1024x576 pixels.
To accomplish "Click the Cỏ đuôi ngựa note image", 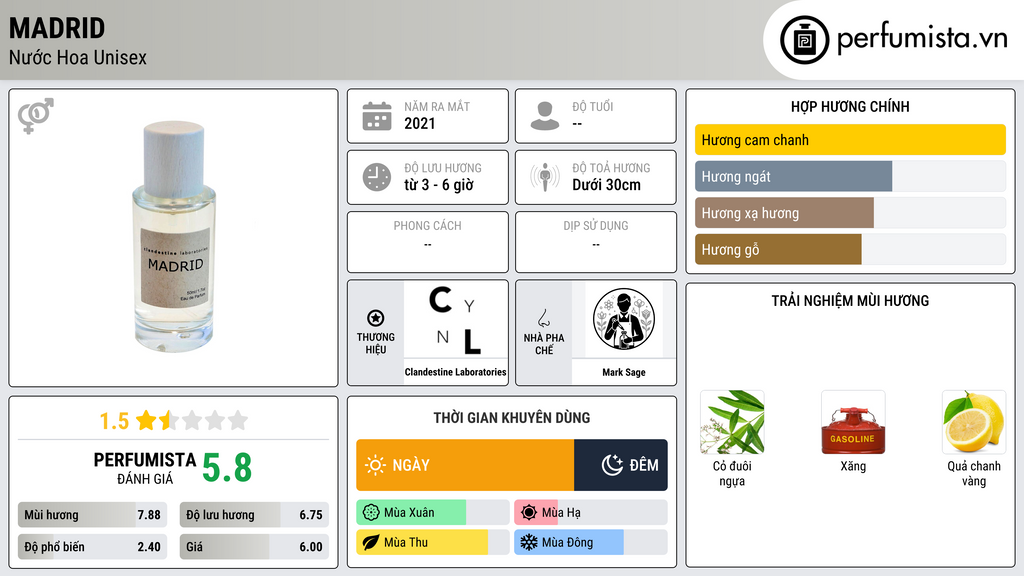I will (732, 423).
